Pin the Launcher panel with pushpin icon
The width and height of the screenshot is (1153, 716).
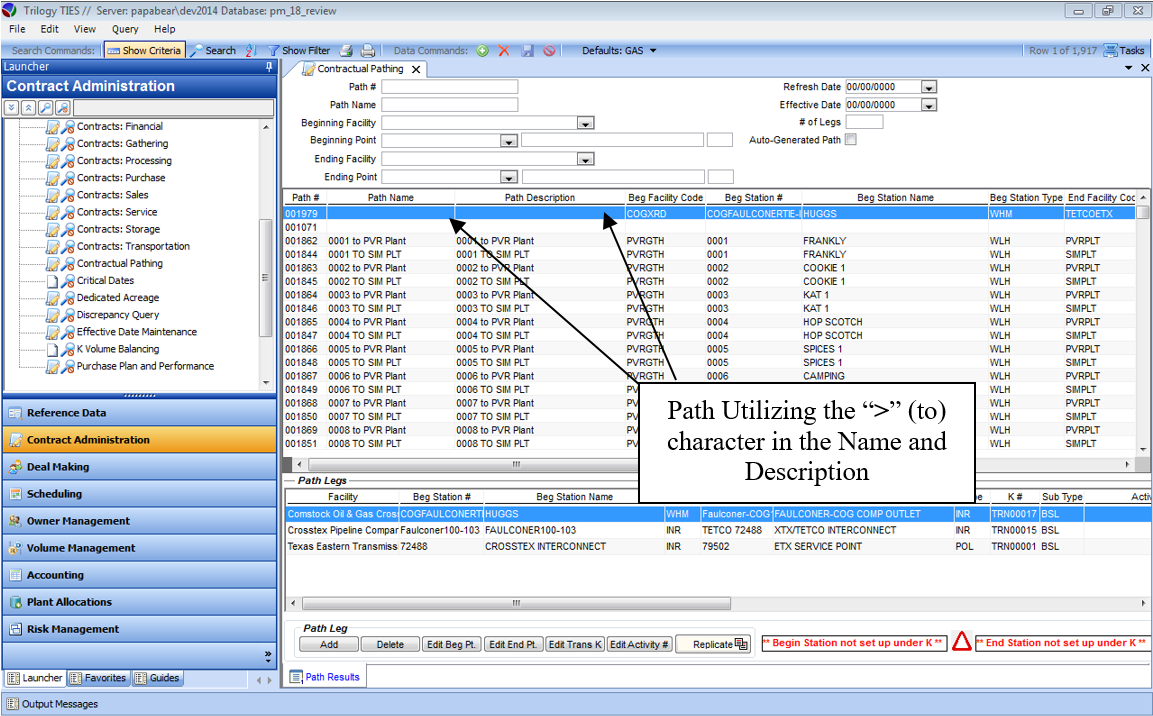268,67
